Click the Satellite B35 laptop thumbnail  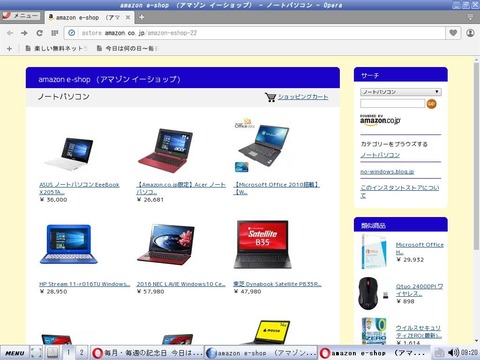(262, 244)
